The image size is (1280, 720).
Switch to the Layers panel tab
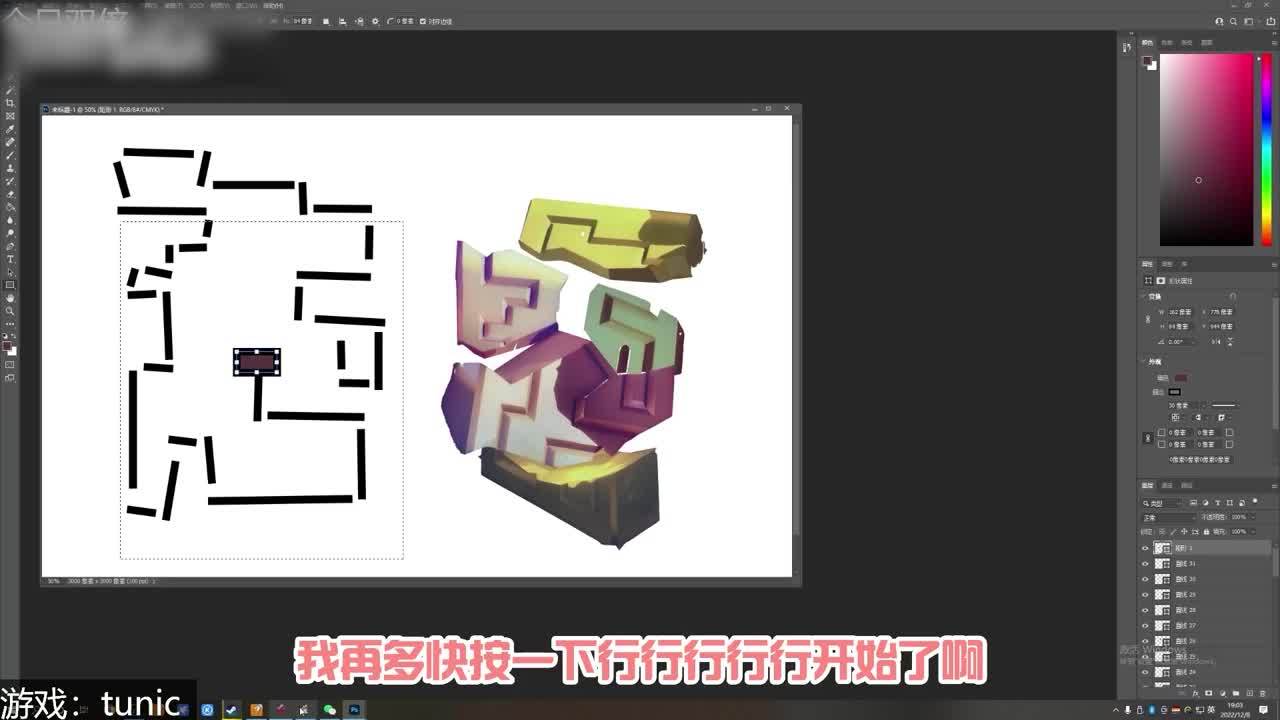[1147, 486]
